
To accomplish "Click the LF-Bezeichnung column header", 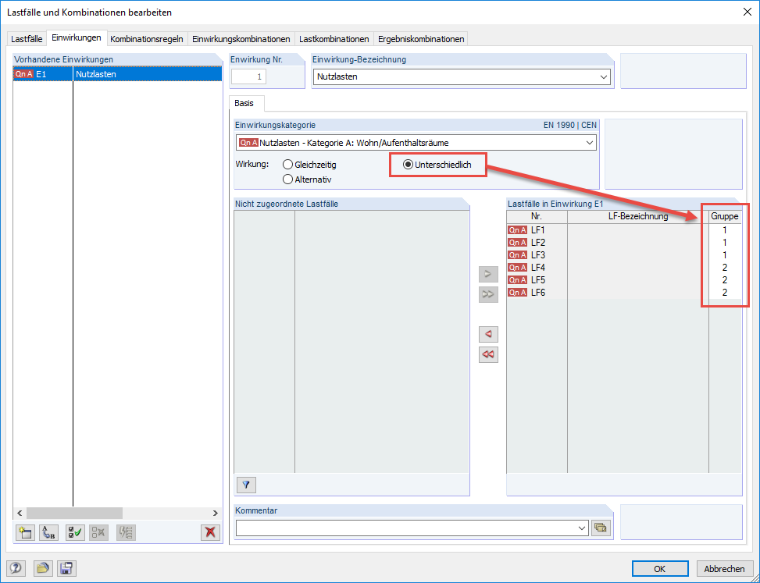I will (638, 217).
